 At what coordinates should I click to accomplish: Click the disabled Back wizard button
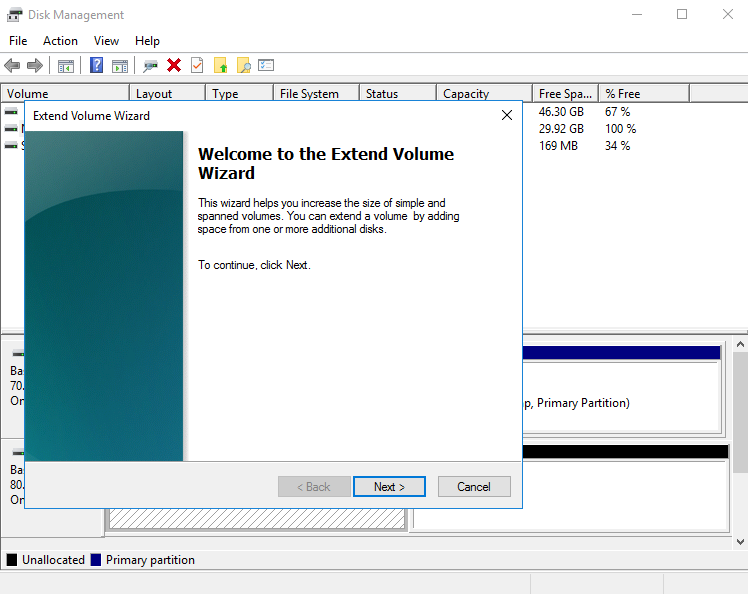tap(314, 487)
